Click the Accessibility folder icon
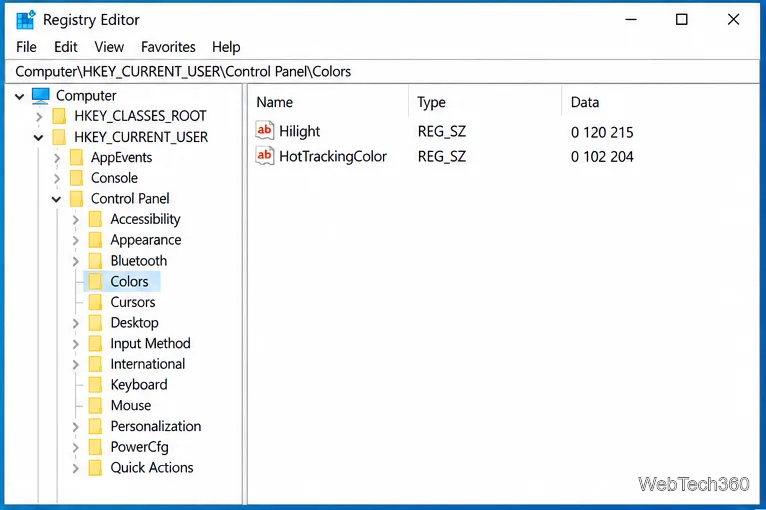 96,219
